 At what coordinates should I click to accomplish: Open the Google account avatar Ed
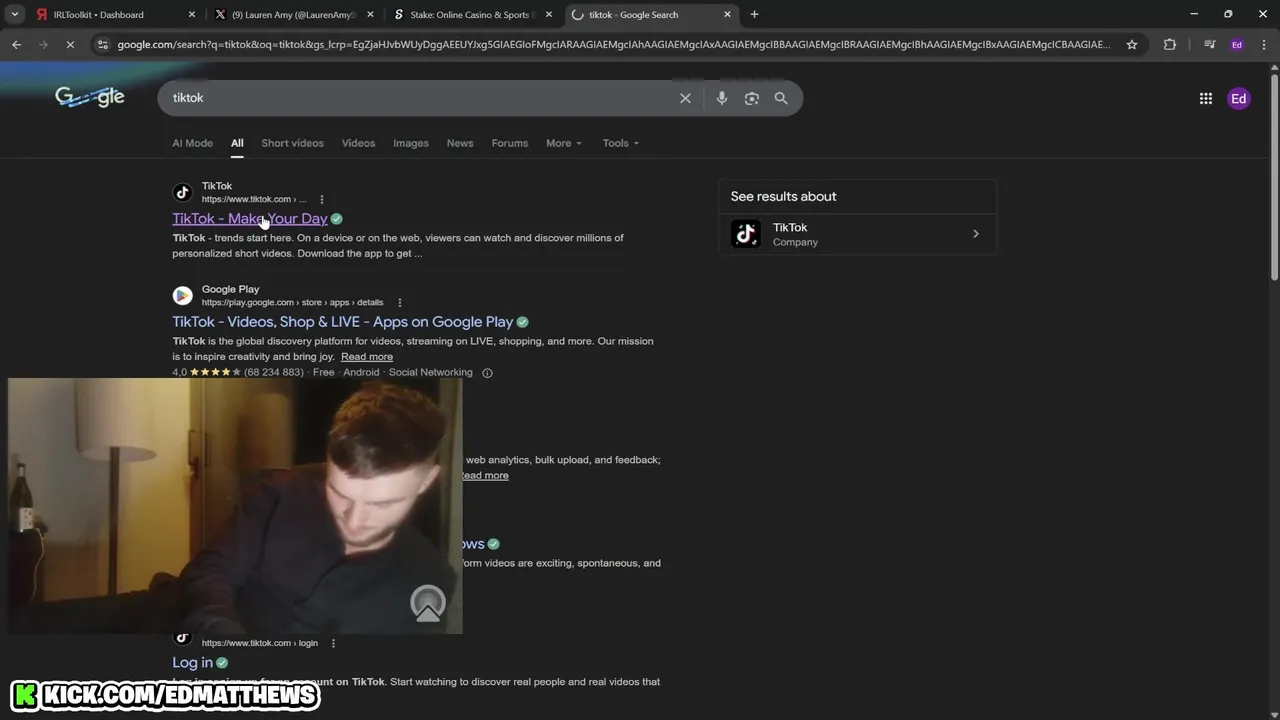click(x=1239, y=98)
